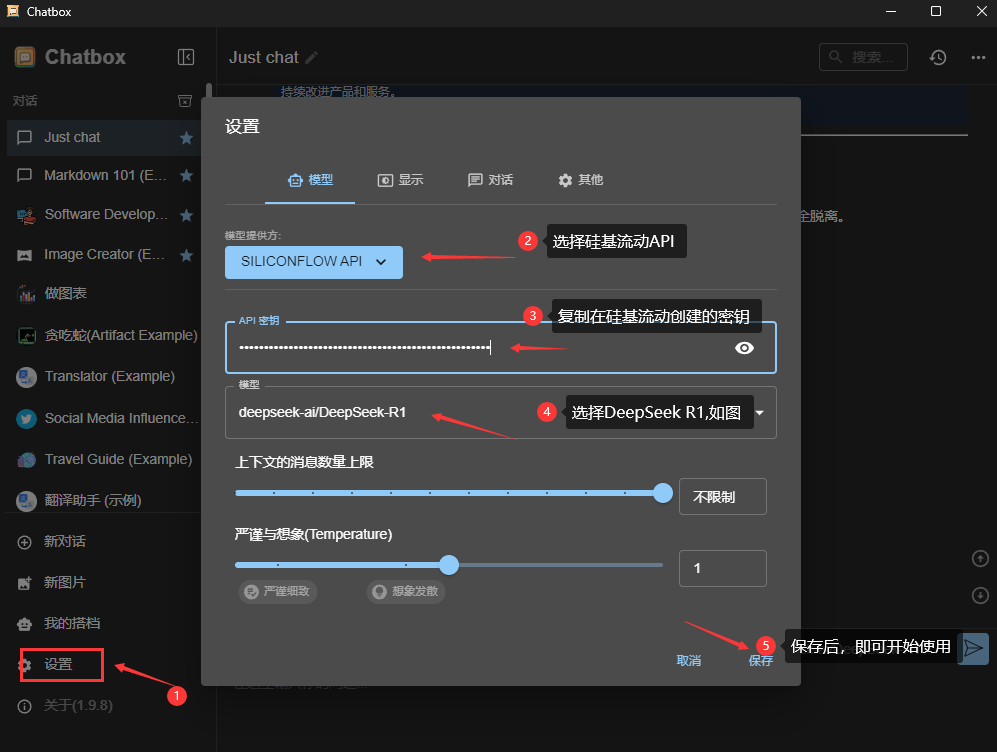Click the 新图片 image icon
This screenshot has width=997, height=752.
tap(24, 583)
